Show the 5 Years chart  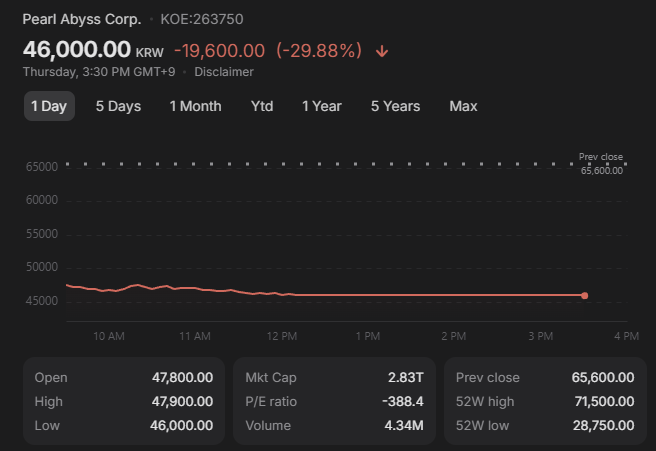(395, 106)
